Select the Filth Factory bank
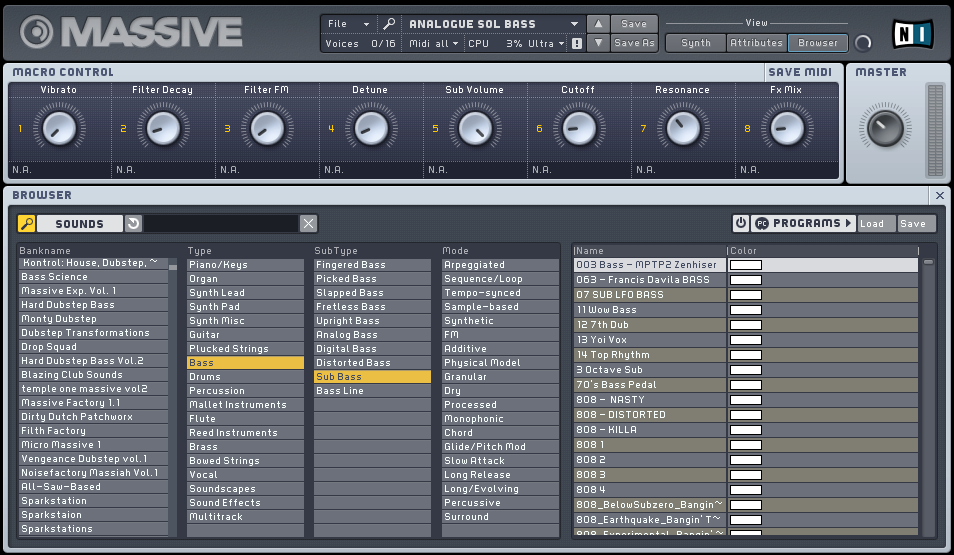This screenshot has height=555, width=954. pos(93,431)
